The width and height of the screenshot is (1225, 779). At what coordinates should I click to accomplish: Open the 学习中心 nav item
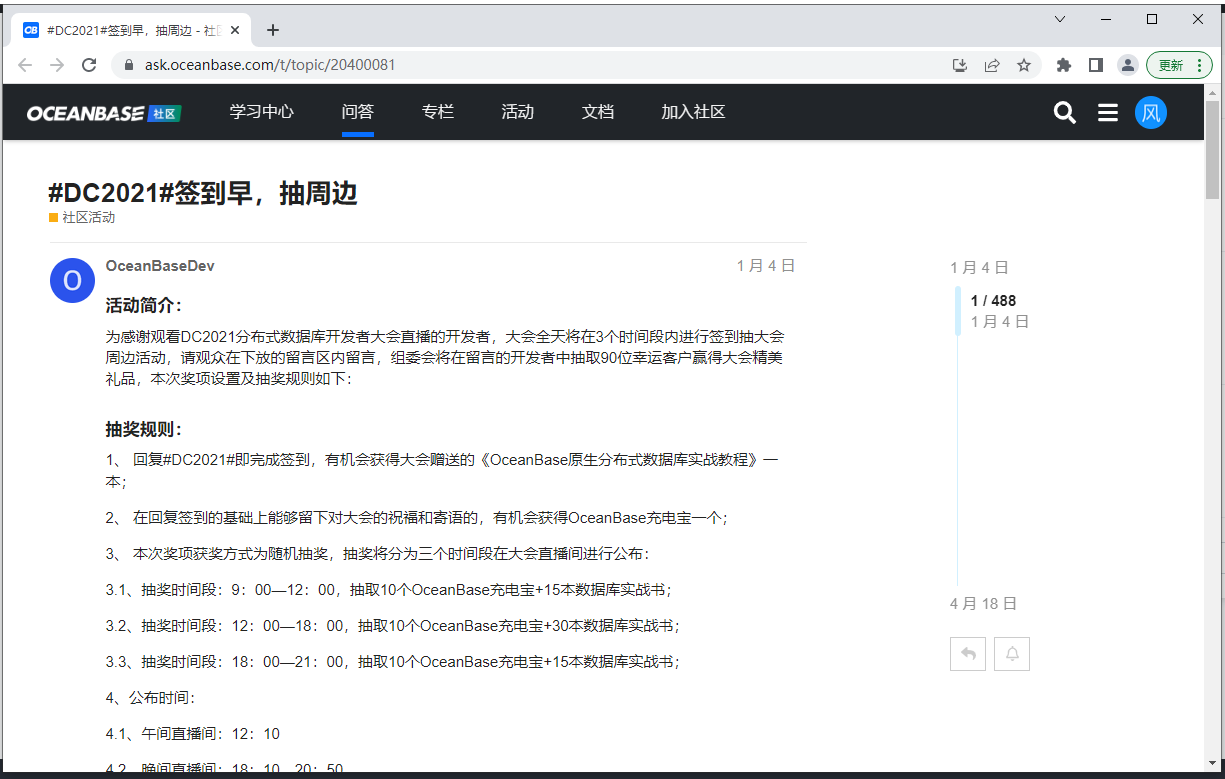(x=262, y=112)
